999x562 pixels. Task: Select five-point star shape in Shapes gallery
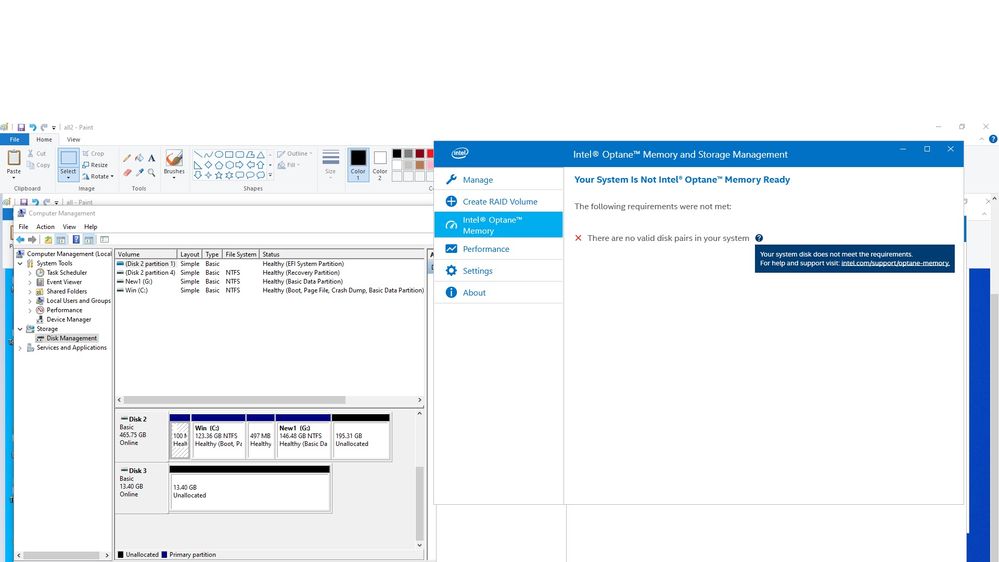coord(219,175)
